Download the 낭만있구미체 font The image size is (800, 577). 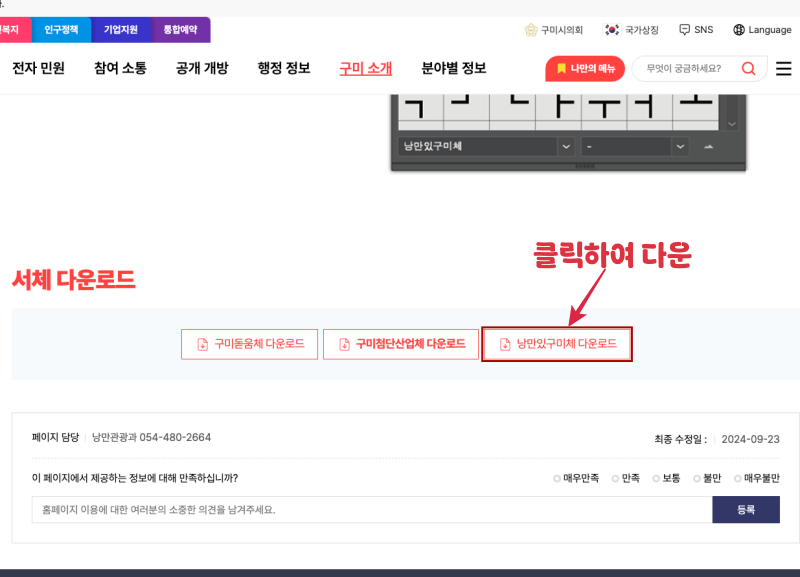click(x=557, y=344)
